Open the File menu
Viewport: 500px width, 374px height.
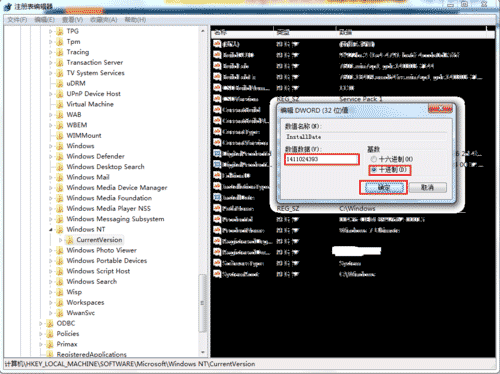pyautogui.click(x=17, y=20)
